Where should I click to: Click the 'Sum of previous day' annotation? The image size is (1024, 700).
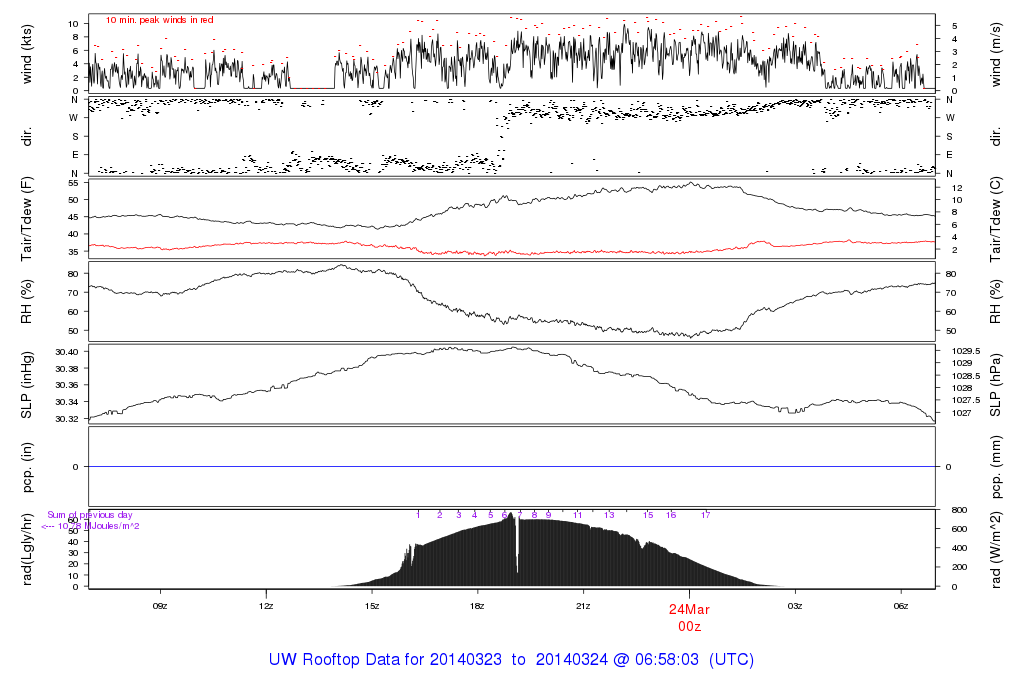pyautogui.click(x=90, y=515)
